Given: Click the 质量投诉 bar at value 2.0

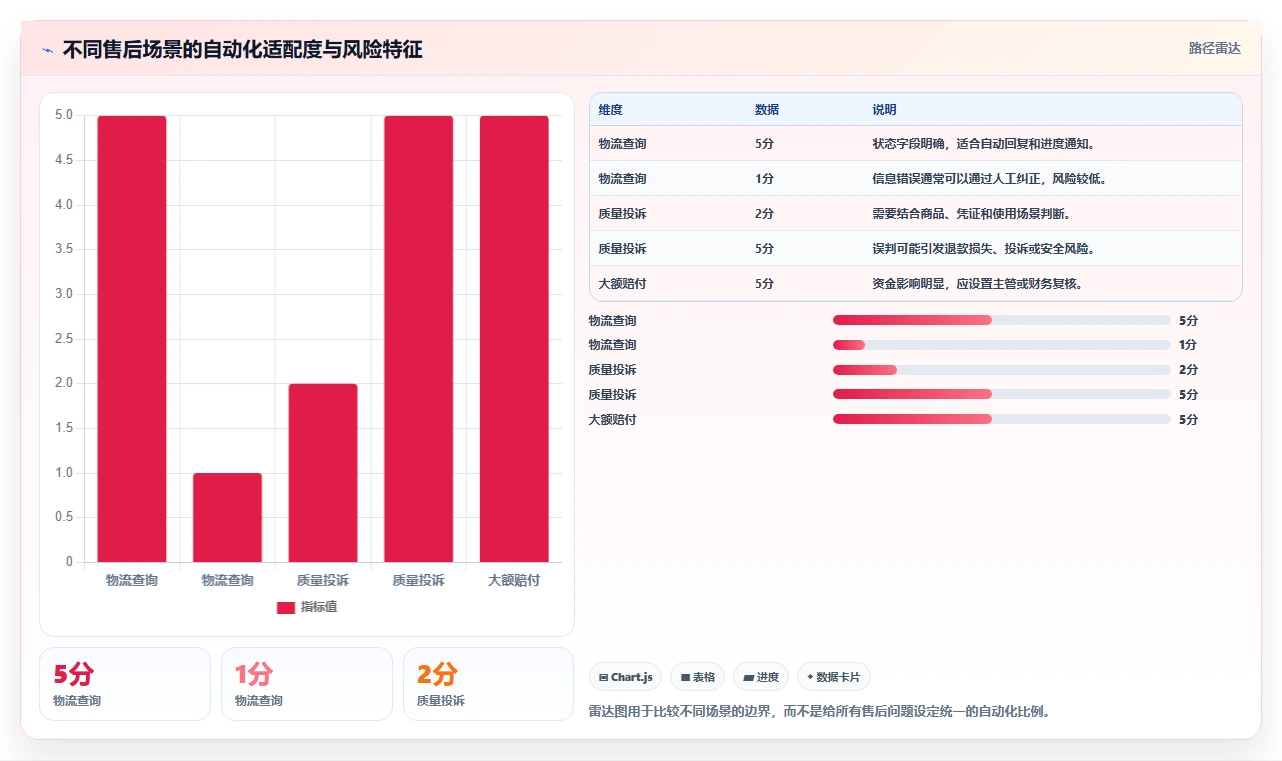Looking at the screenshot, I should (323, 473).
